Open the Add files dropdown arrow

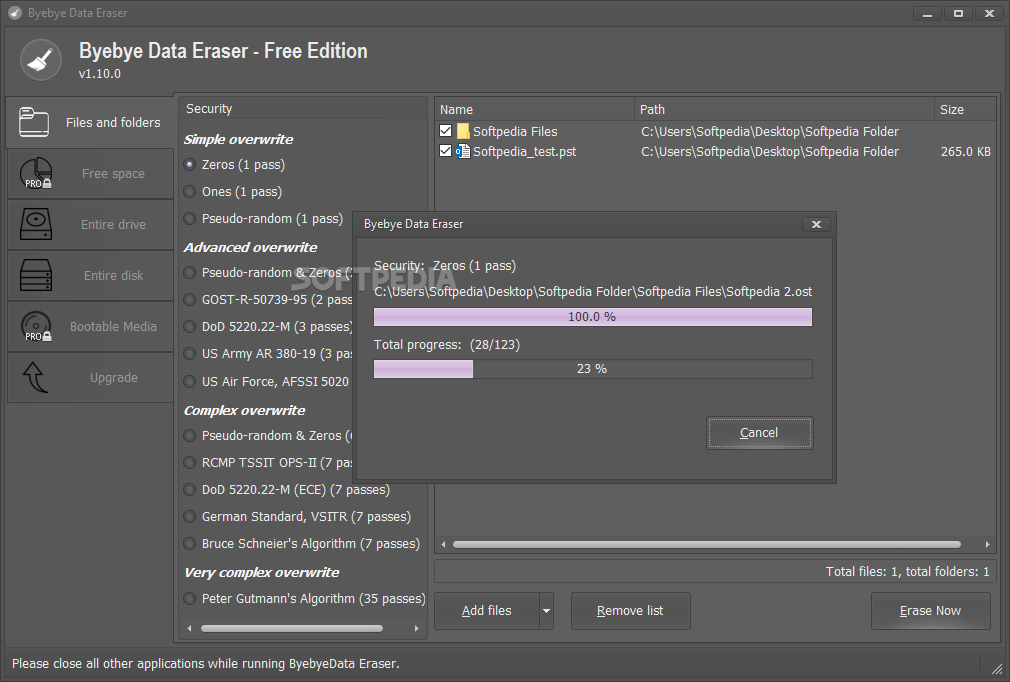click(546, 611)
